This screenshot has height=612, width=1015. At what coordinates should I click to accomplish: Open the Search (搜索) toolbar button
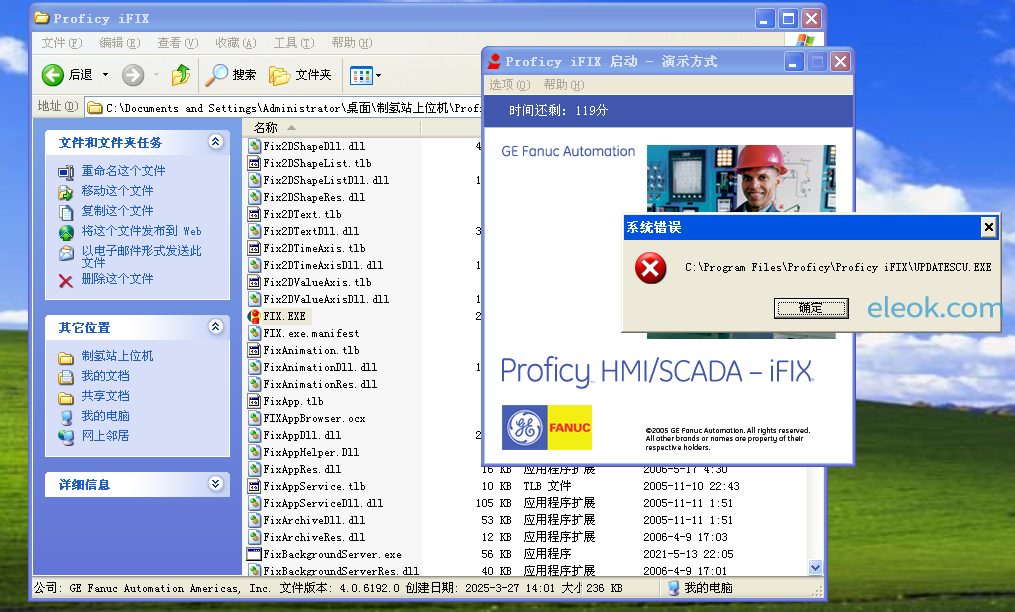click(230, 75)
